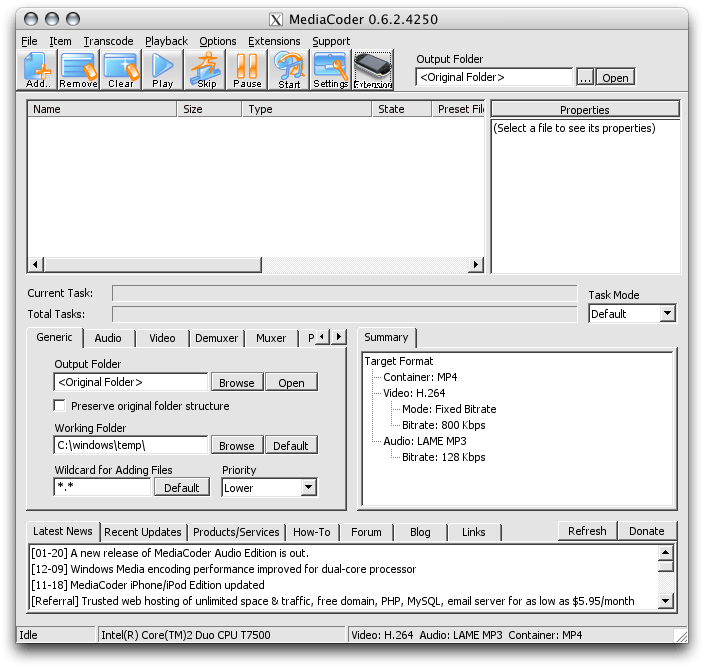Image resolution: width=704 pixels, height=667 pixels.
Task: Open the Transcode menu
Action: (x=108, y=41)
